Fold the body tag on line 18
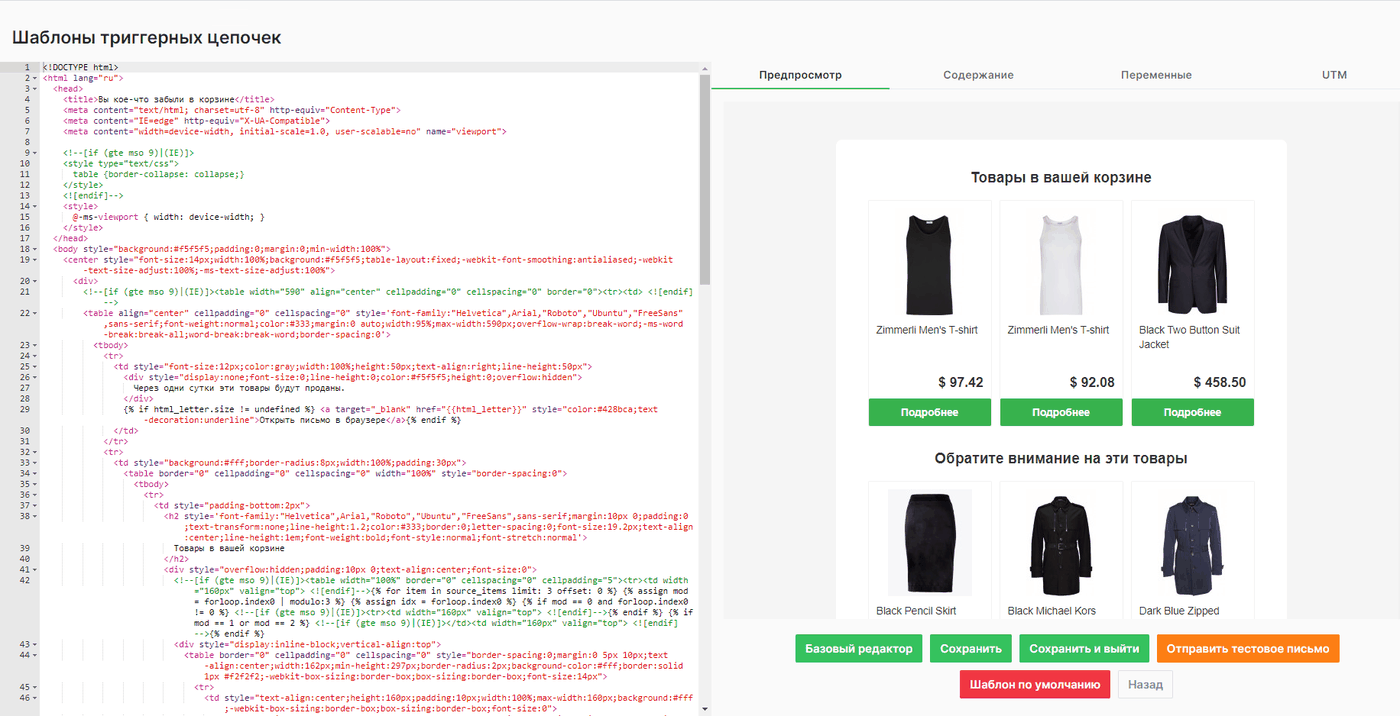Viewport: 1400px width, 716px height. pos(36,249)
